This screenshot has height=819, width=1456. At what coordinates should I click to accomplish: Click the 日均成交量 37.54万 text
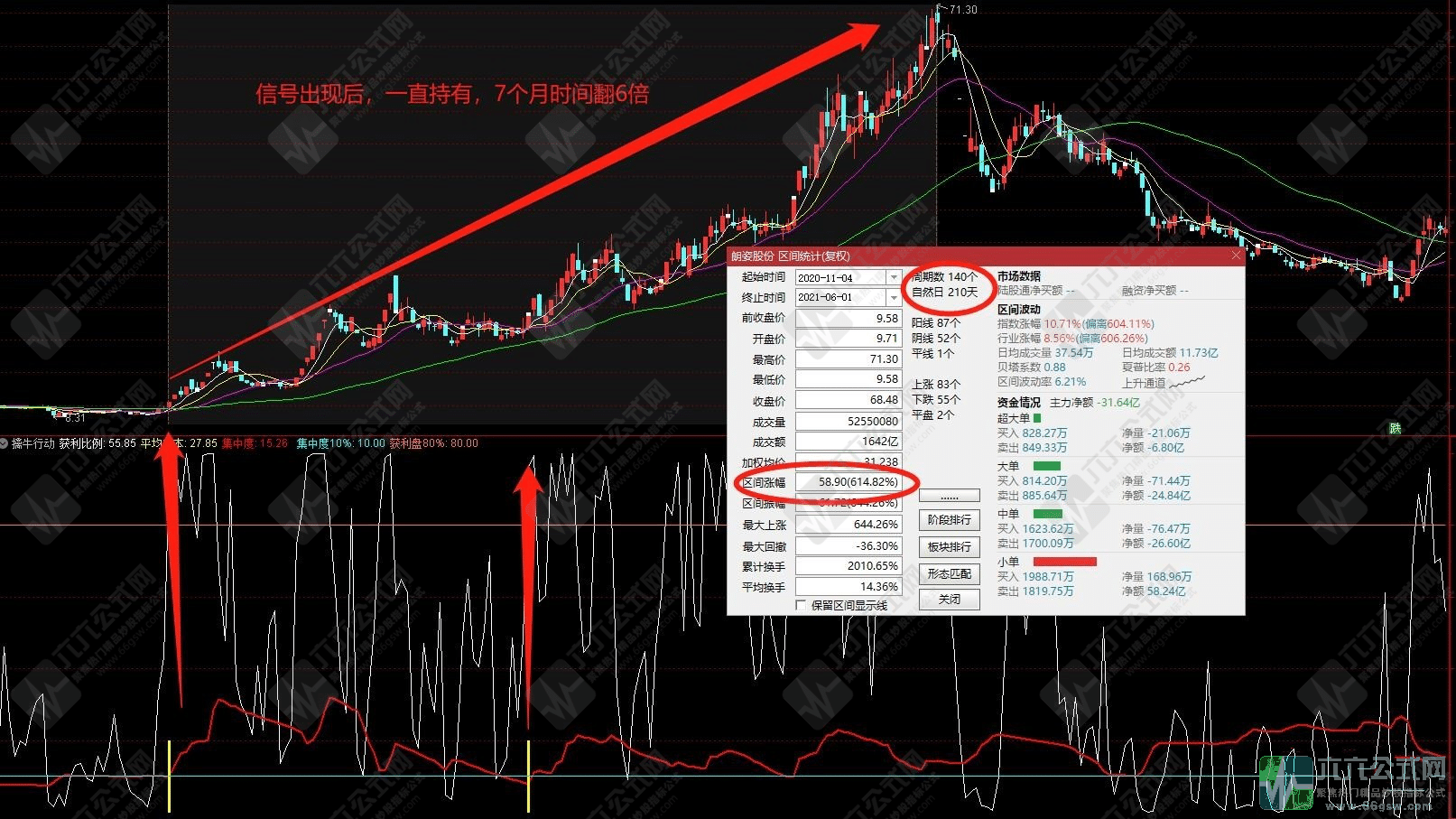tap(1045, 353)
